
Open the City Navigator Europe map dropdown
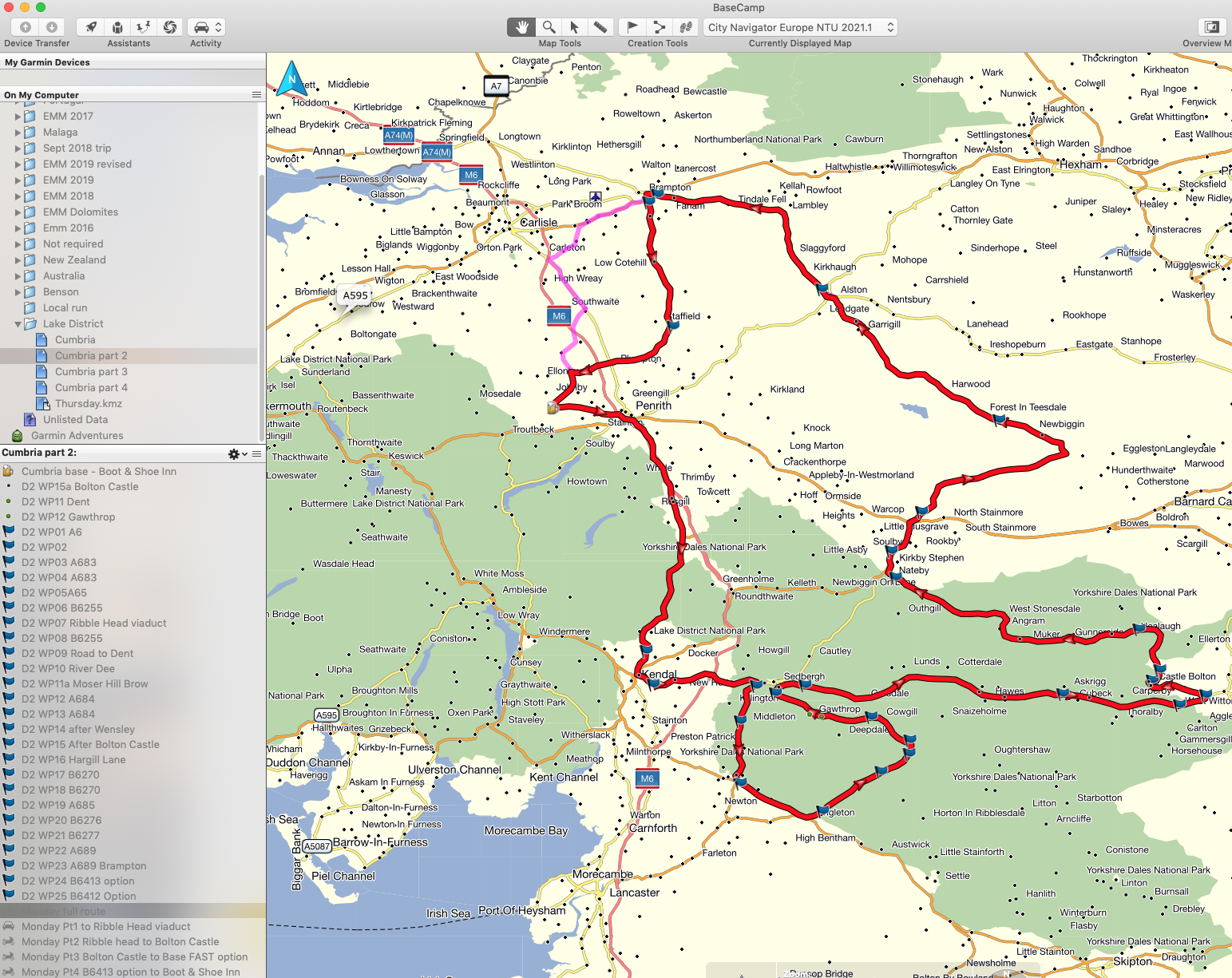tap(800, 27)
